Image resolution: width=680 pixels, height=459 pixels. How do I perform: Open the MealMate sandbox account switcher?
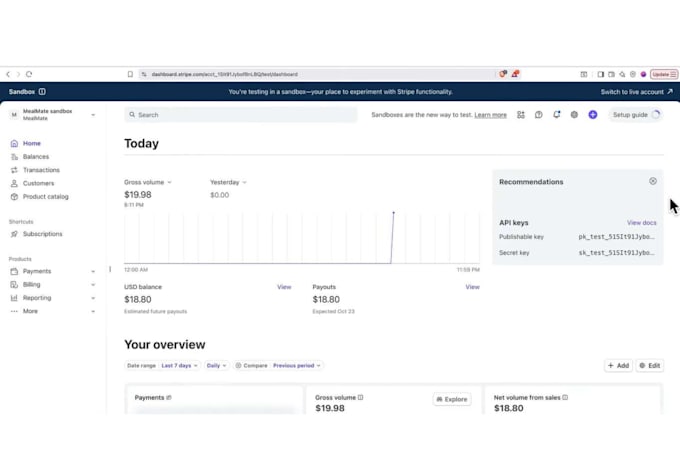point(52,115)
